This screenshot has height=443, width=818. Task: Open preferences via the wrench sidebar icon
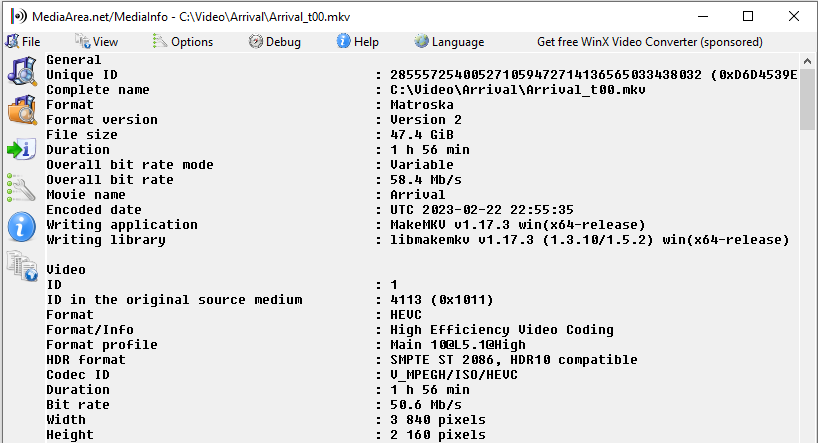pos(21,187)
